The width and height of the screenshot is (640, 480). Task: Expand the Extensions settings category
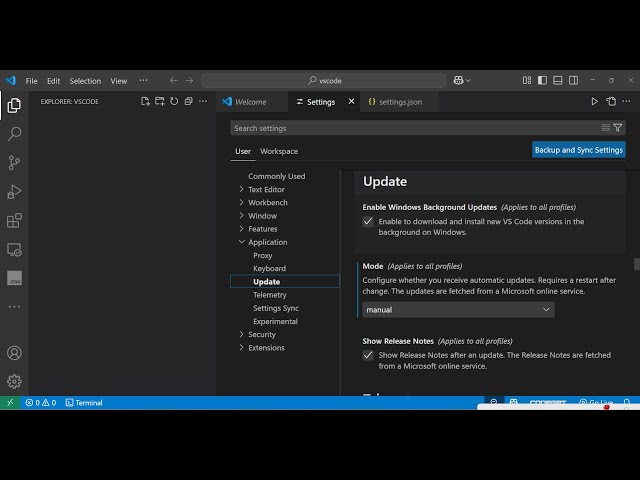click(241, 348)
